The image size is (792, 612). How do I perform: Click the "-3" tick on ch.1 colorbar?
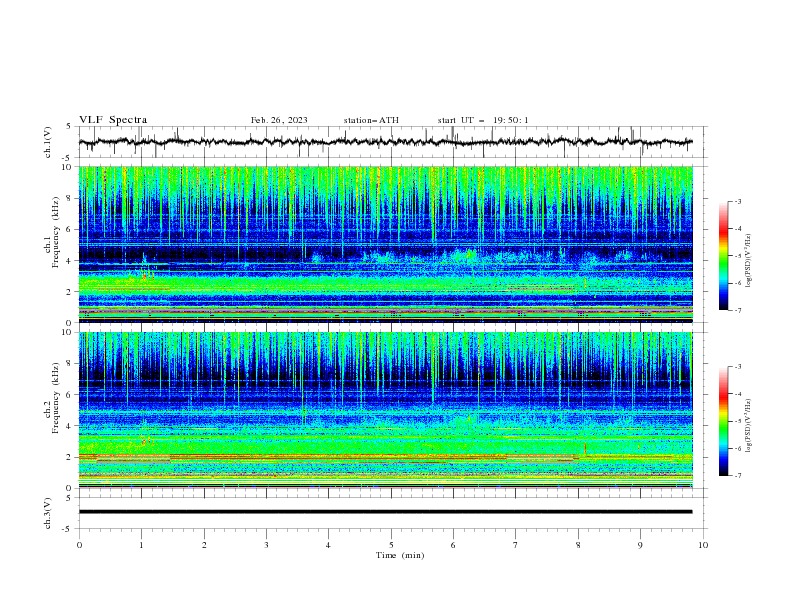(x=737, y=201)
